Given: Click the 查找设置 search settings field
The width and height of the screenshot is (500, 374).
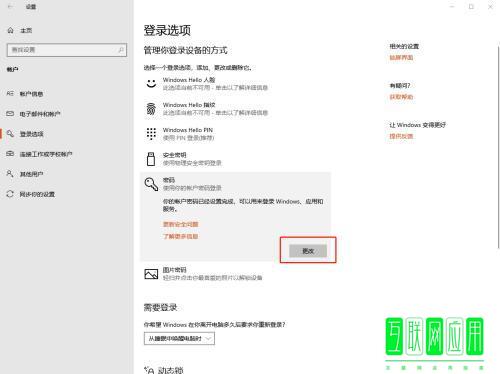Looking at the screenshot, I should tap(67, 50).
